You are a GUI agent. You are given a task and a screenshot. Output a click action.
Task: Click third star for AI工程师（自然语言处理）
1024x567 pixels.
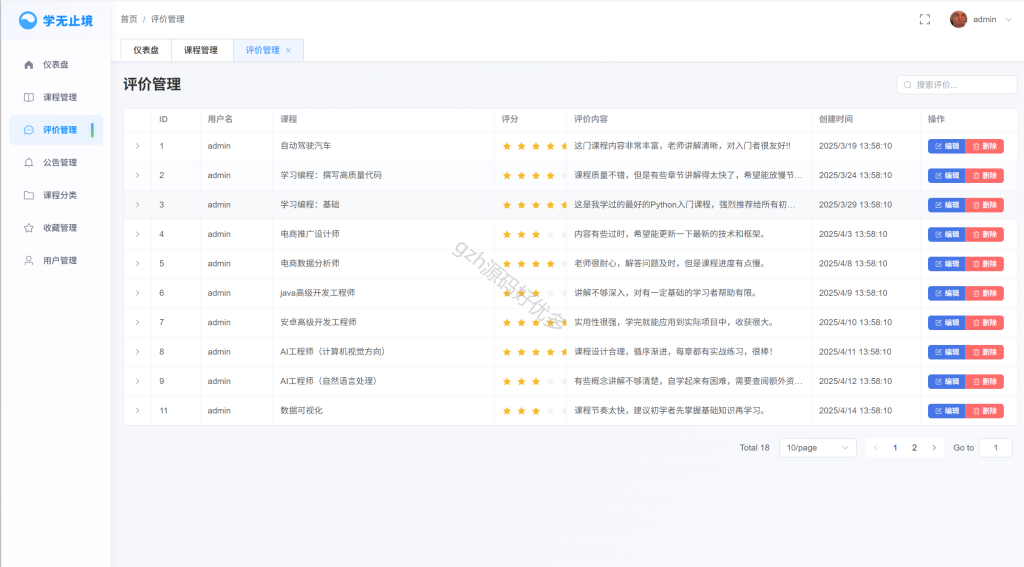point(536,381)
